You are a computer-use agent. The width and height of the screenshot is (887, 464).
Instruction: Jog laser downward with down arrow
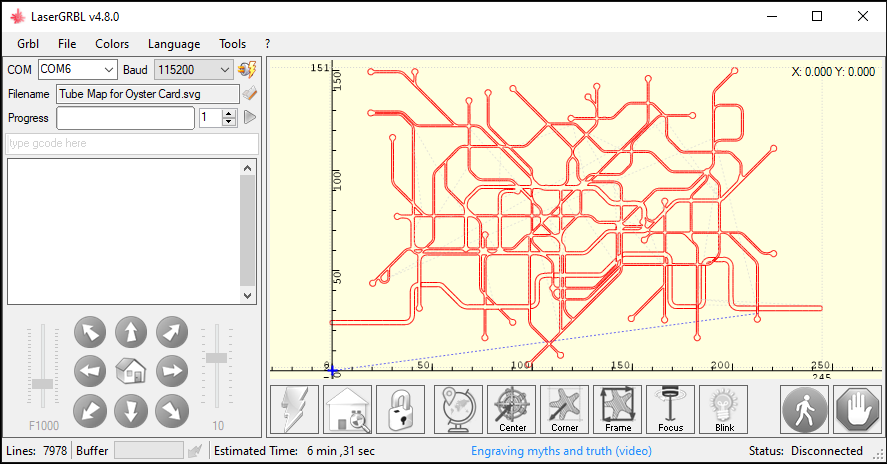point(131,411)
